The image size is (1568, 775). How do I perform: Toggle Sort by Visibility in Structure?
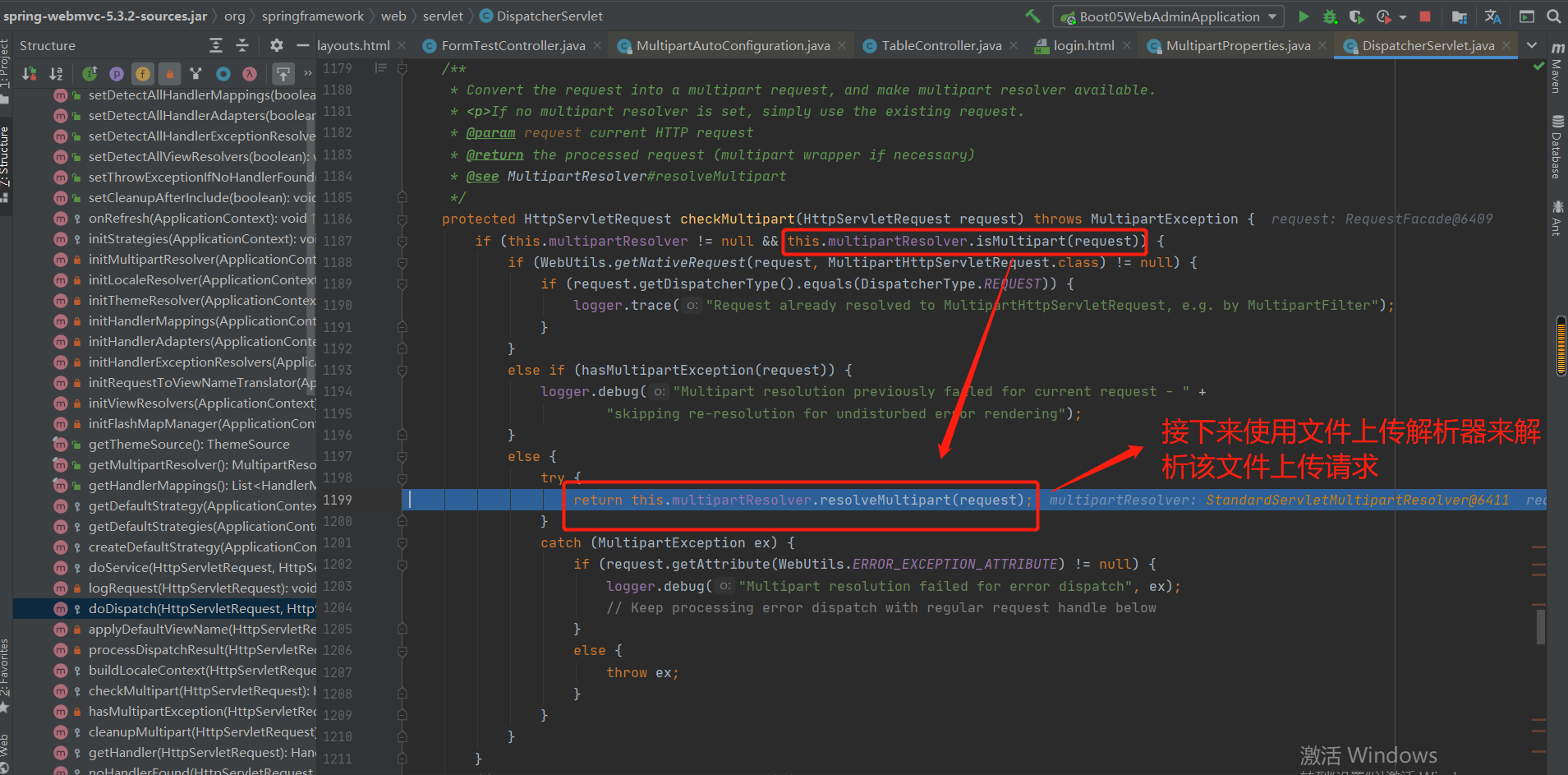point(29,74)
